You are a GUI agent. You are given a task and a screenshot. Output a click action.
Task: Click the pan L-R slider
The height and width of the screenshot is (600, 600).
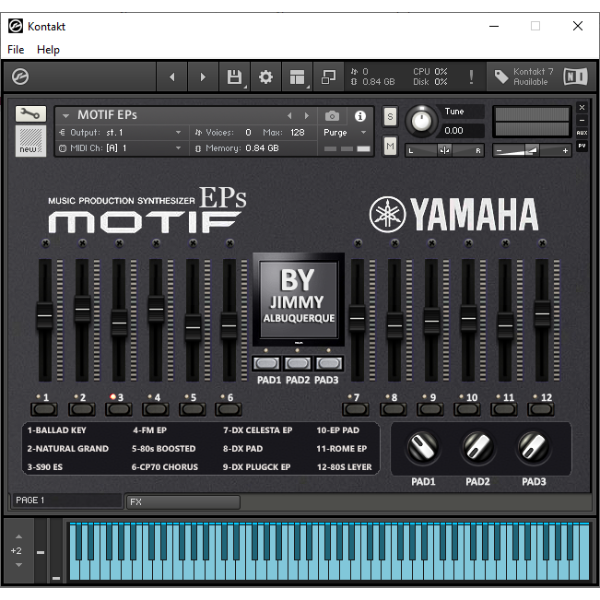[x=445, y=151]
